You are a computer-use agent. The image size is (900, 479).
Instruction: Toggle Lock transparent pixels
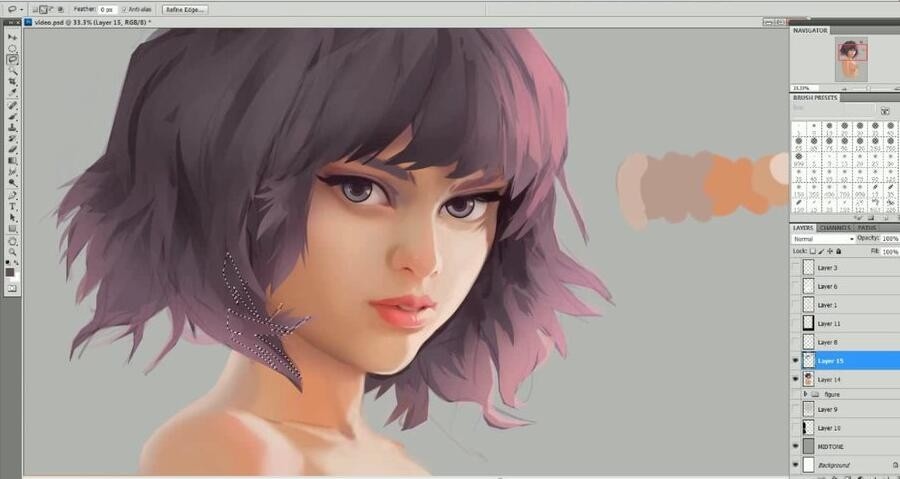point(813,251)
